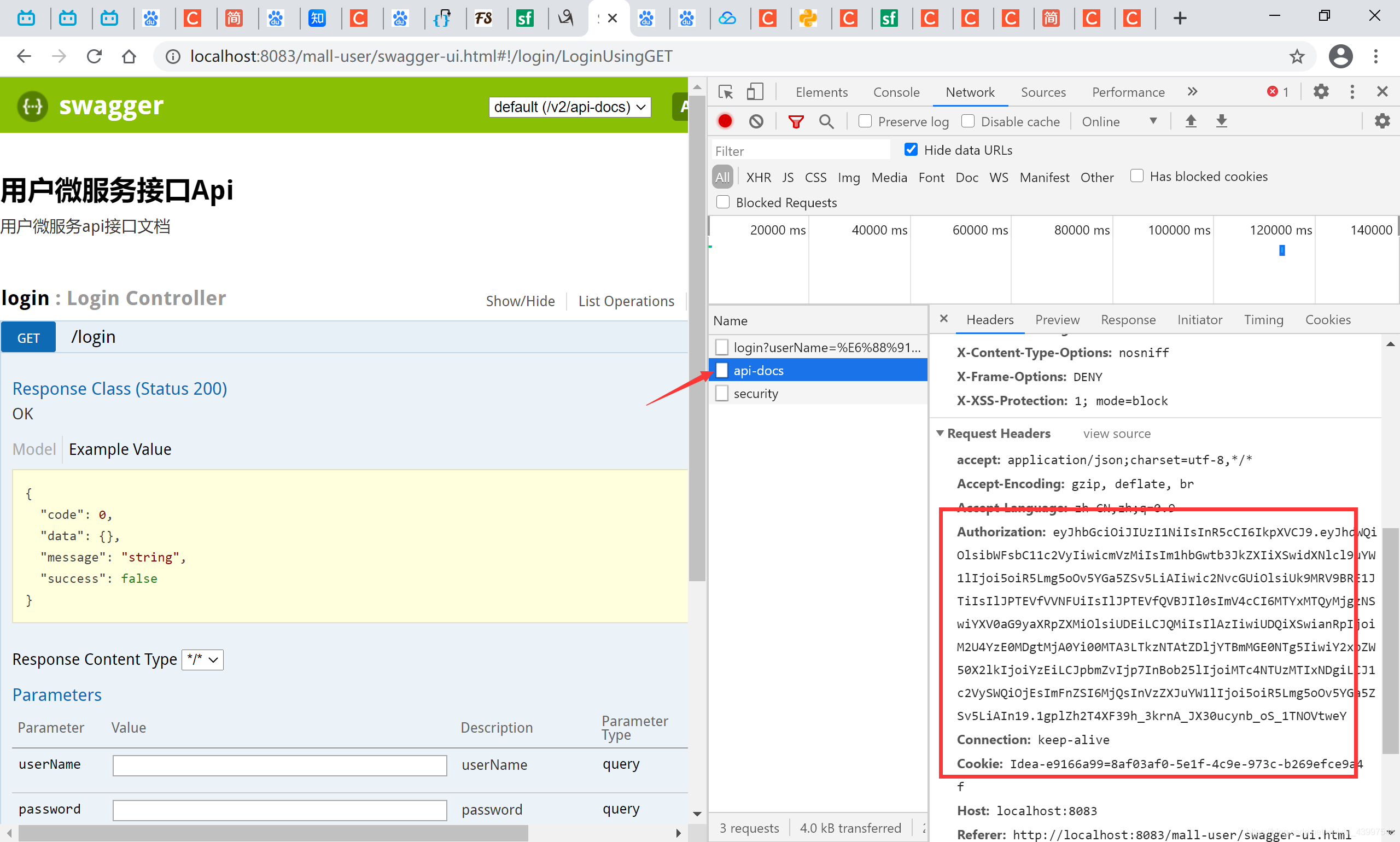Click the List Operations link
This screenshot has height=842, width=1400.
pyautogui.click(x=626, y=301)
